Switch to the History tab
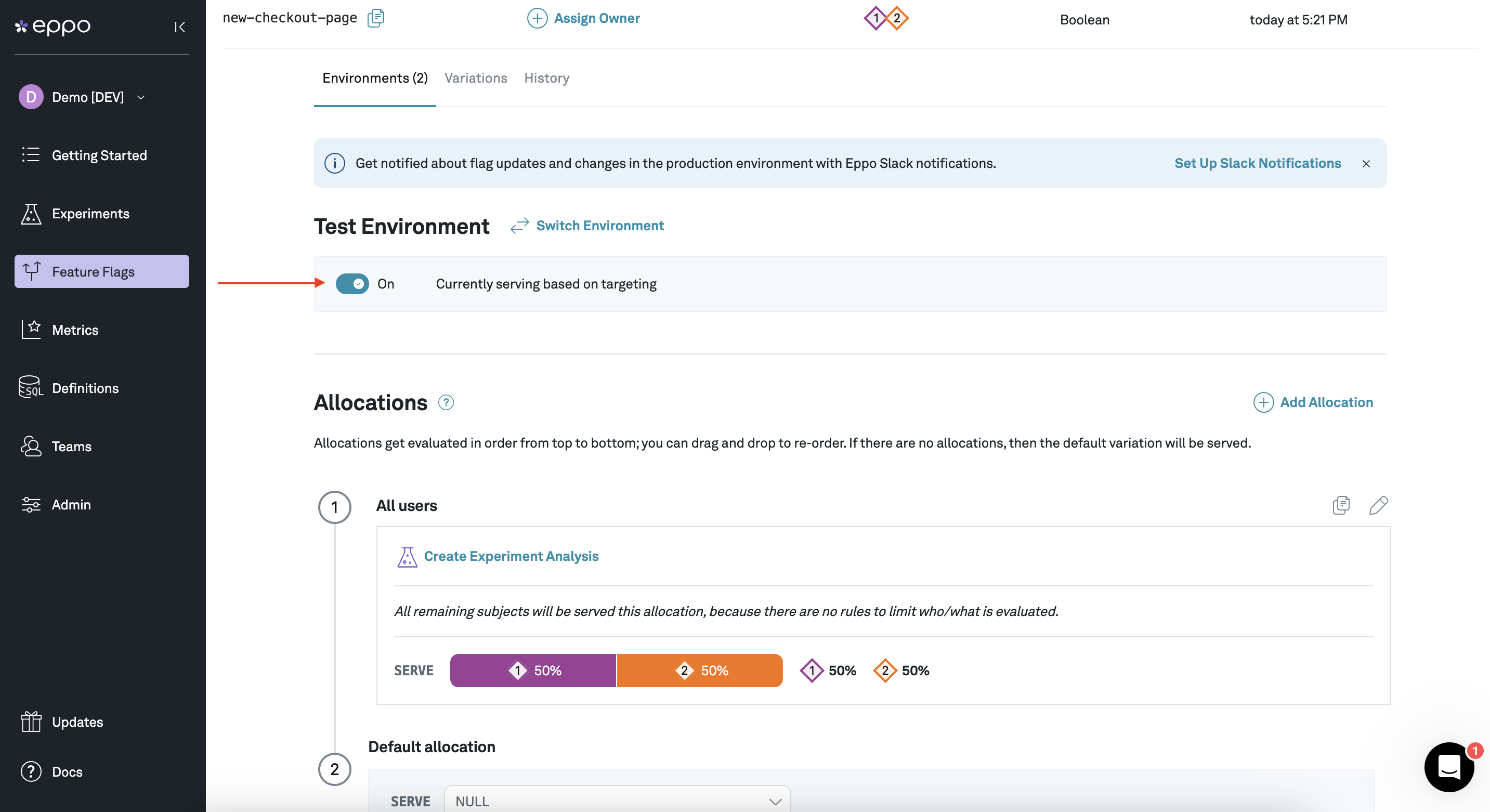Image resolution: width=1490 pixels, height=812 pixels. click(x=546, y=78)
